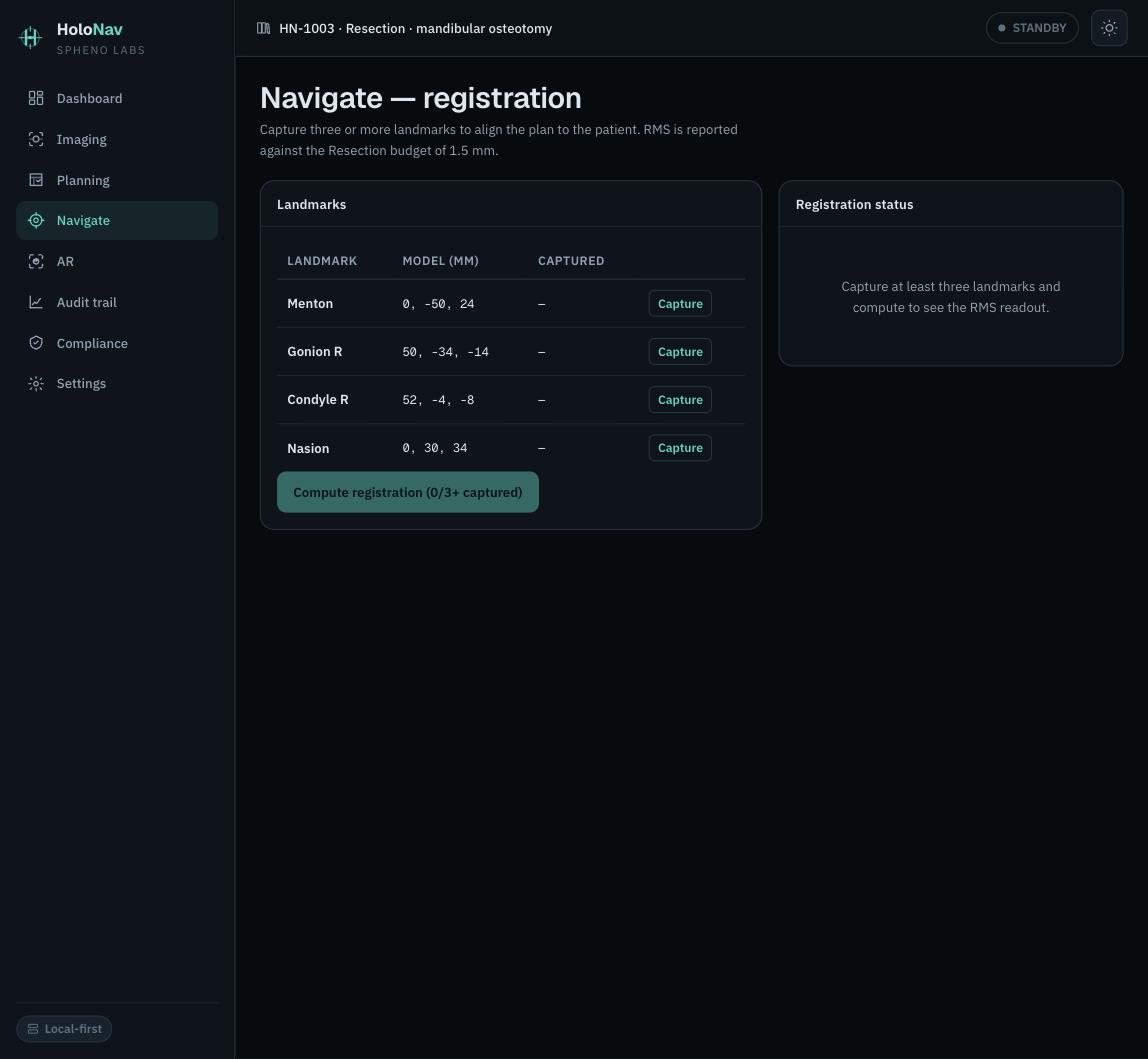
Task: Click the Registration status card title
Action: click(x=854, y=204)
